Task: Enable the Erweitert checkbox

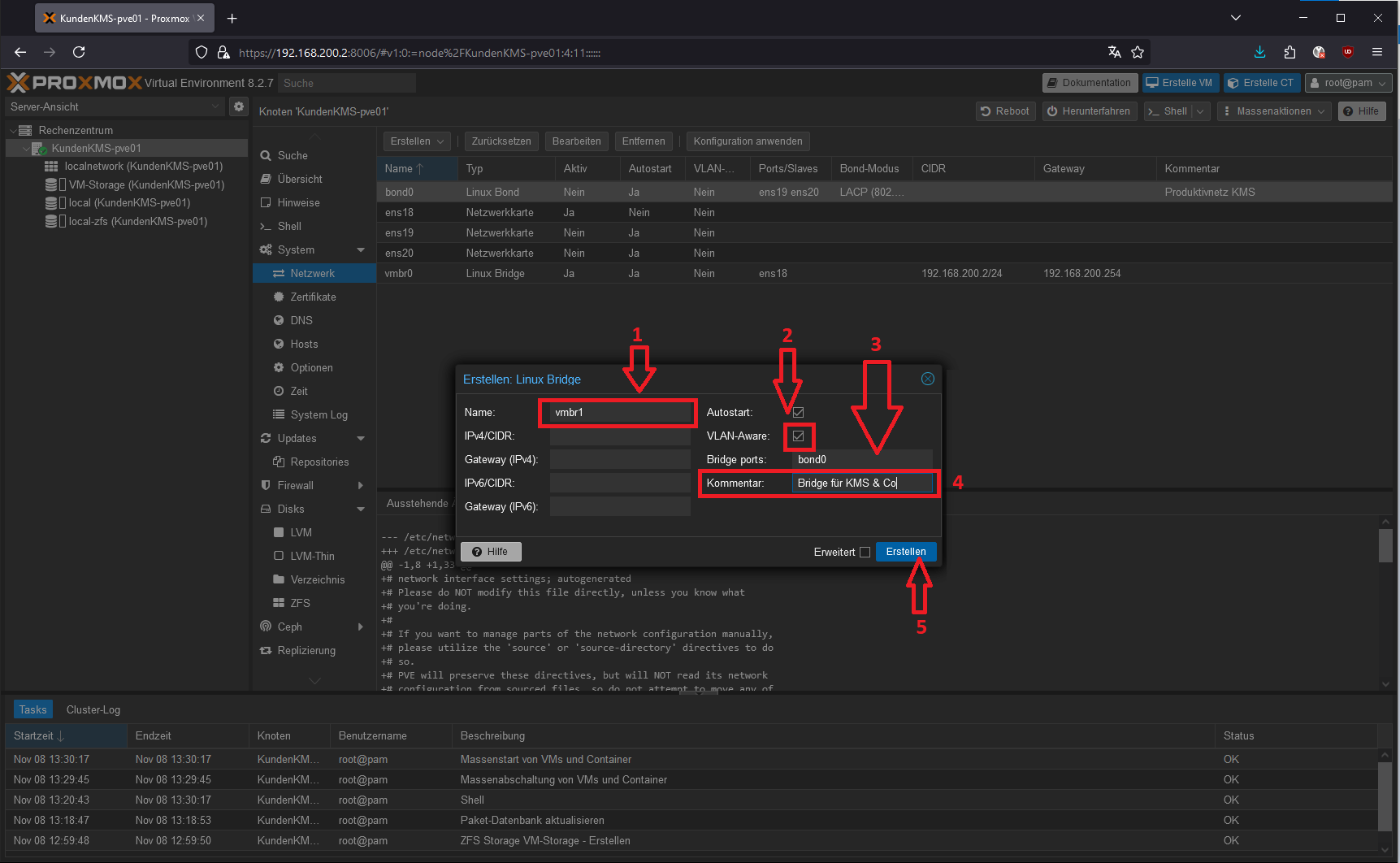Action: click(865, 553)
